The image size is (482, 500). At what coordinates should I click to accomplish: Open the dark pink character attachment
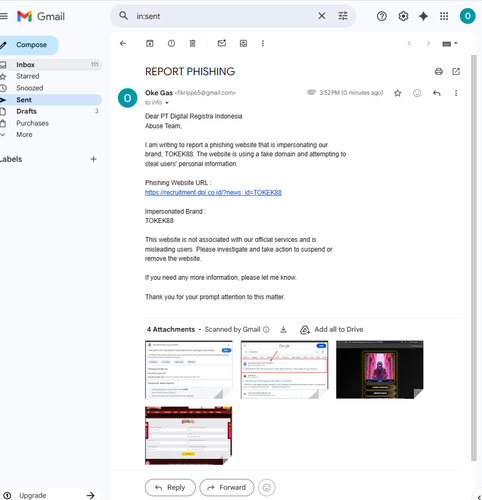[380, 369]
